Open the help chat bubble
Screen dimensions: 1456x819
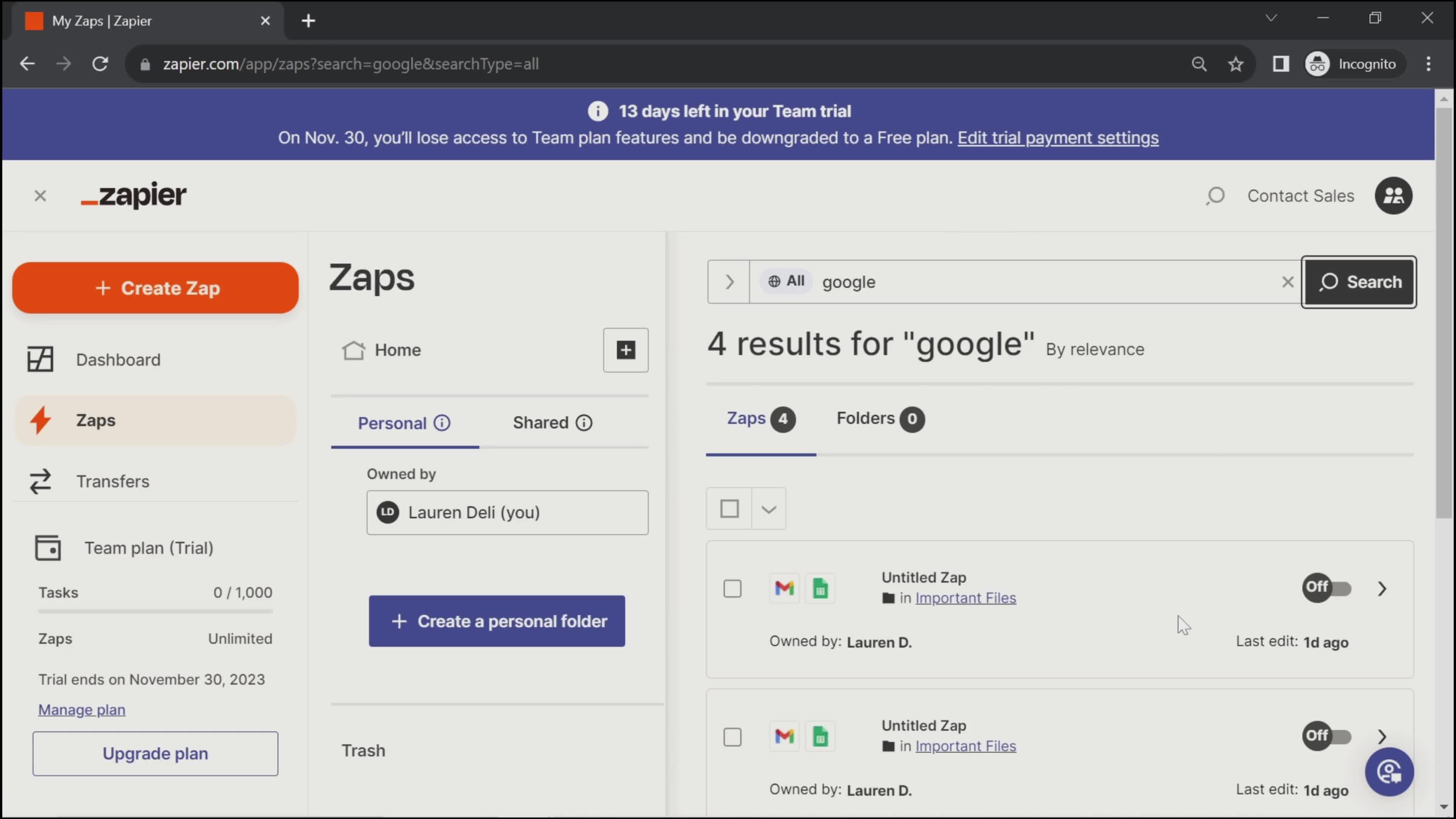coord(1389,772)
